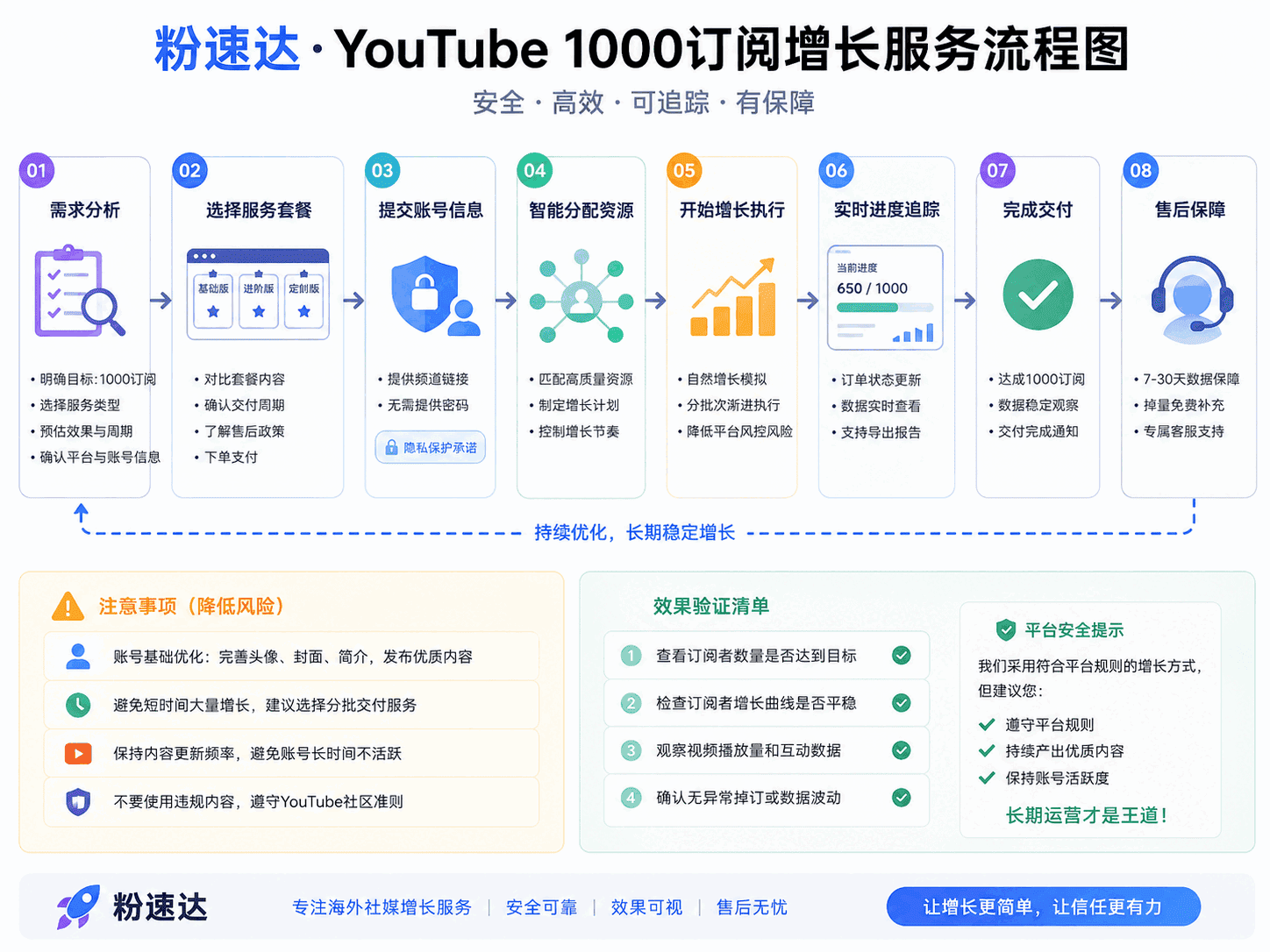Click the 账号基础优化 notice row
The image size is (1270, 952).
click(x=291, y=657)
